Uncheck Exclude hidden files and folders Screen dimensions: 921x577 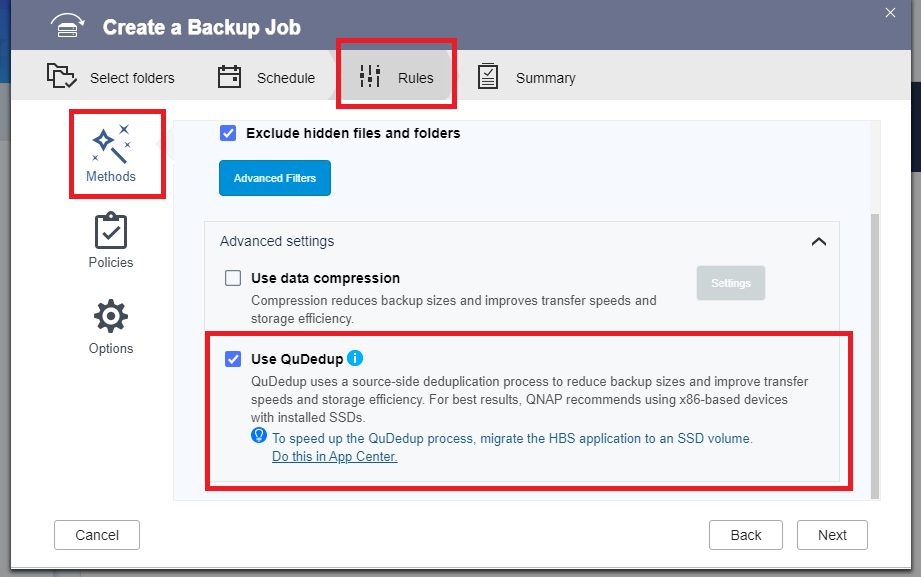[x=228, y=133]
